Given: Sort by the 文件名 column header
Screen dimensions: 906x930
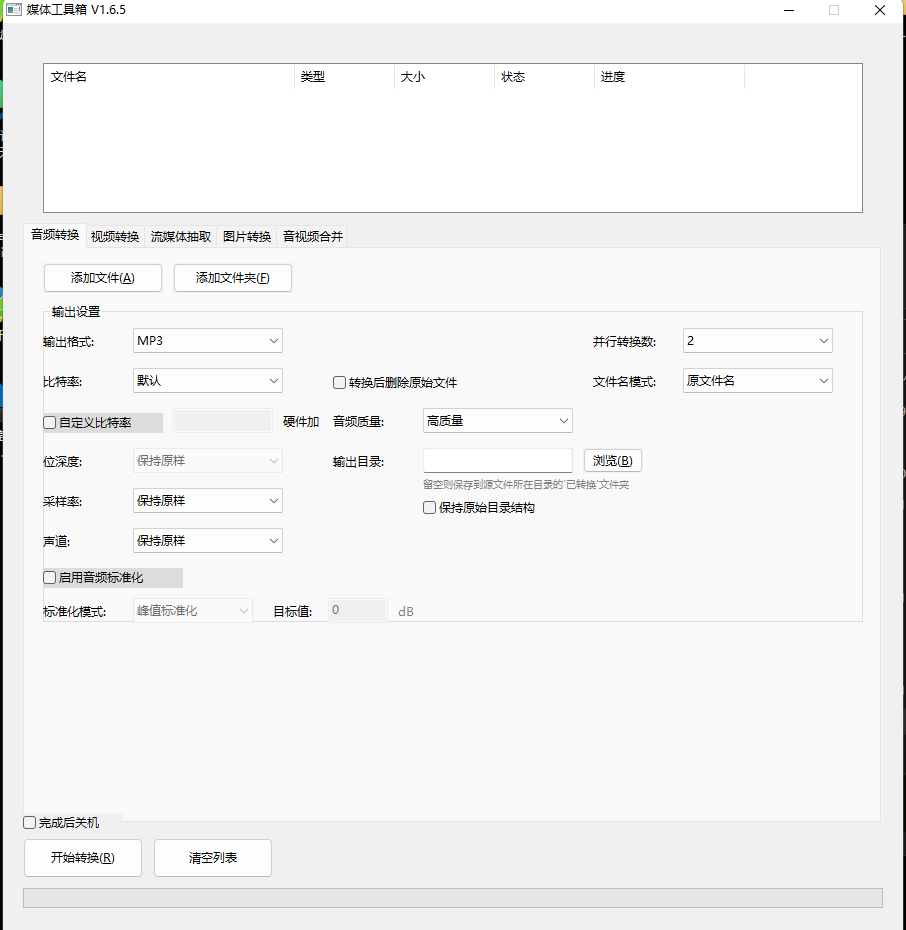Looking at the screenshot, I should (169, 77).
